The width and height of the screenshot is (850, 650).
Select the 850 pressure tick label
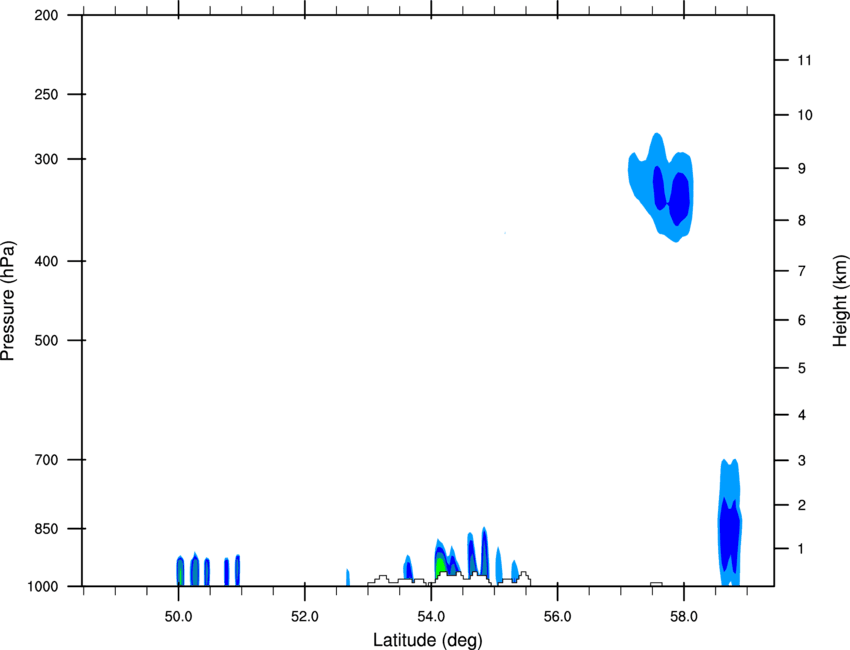[46, 529]
